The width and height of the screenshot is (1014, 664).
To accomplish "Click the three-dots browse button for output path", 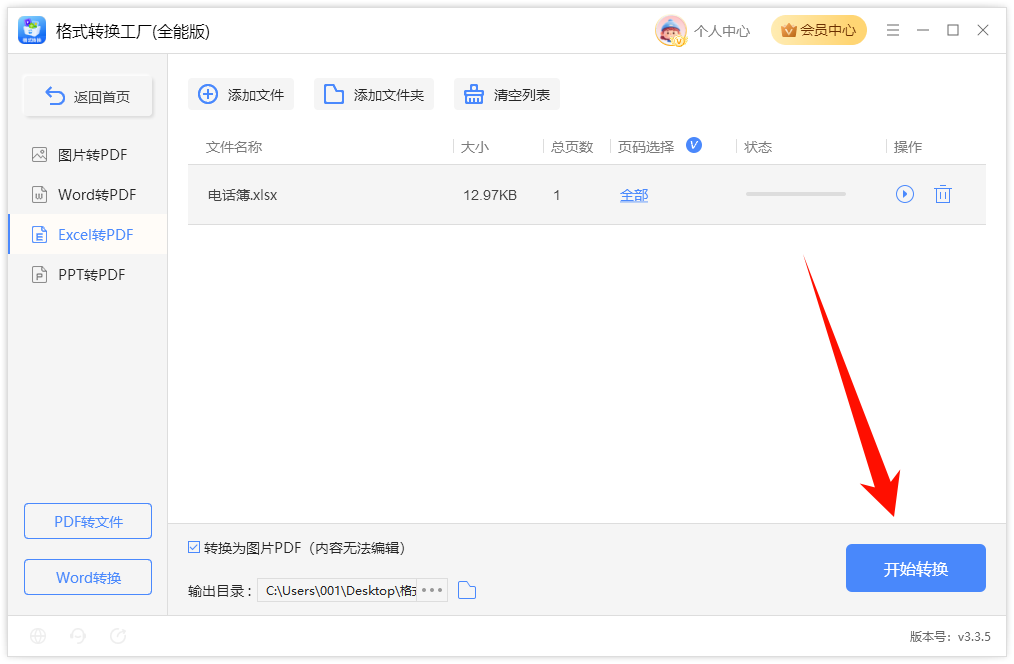I will 432,590.
